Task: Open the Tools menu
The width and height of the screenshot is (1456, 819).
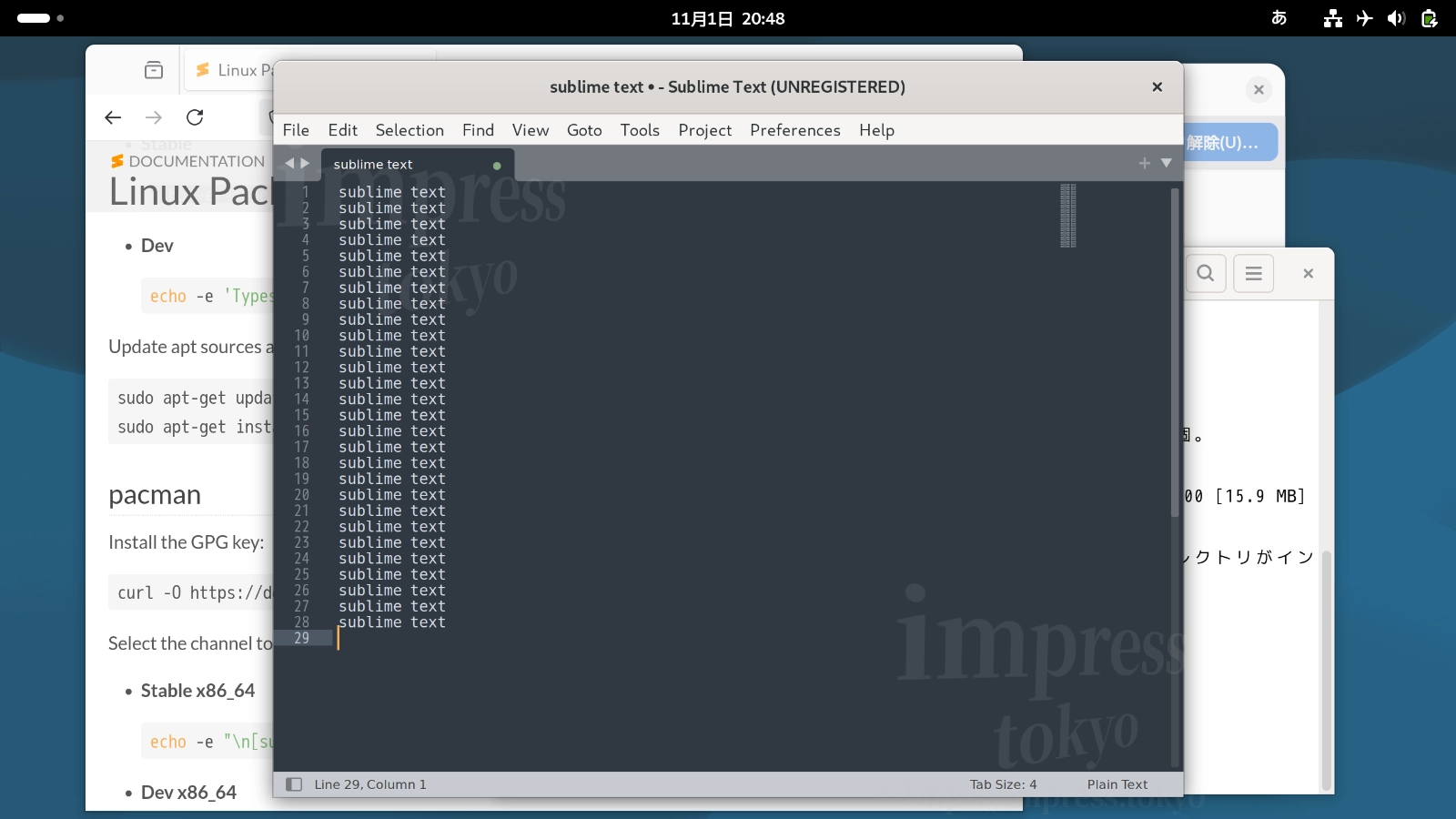Action: pos(640,130)
